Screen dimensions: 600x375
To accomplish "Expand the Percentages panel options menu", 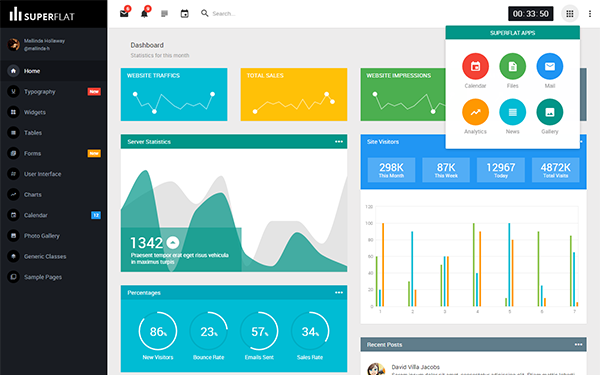I will 339,293.
